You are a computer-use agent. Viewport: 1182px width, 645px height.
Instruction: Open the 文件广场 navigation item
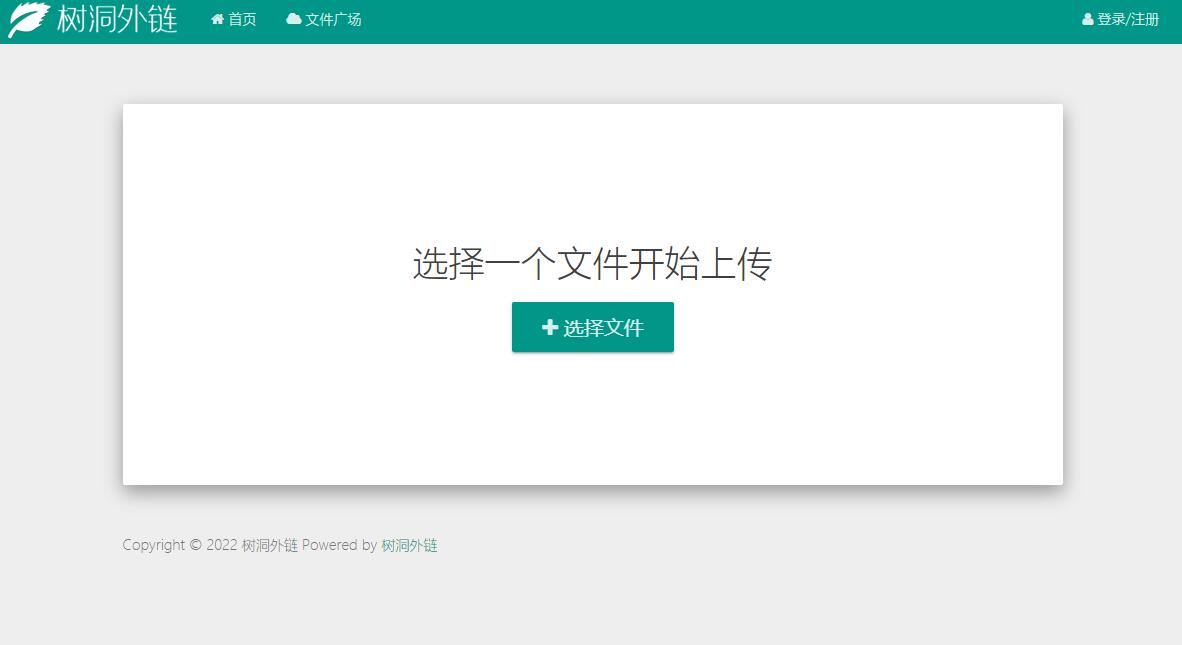coord(323,18)
